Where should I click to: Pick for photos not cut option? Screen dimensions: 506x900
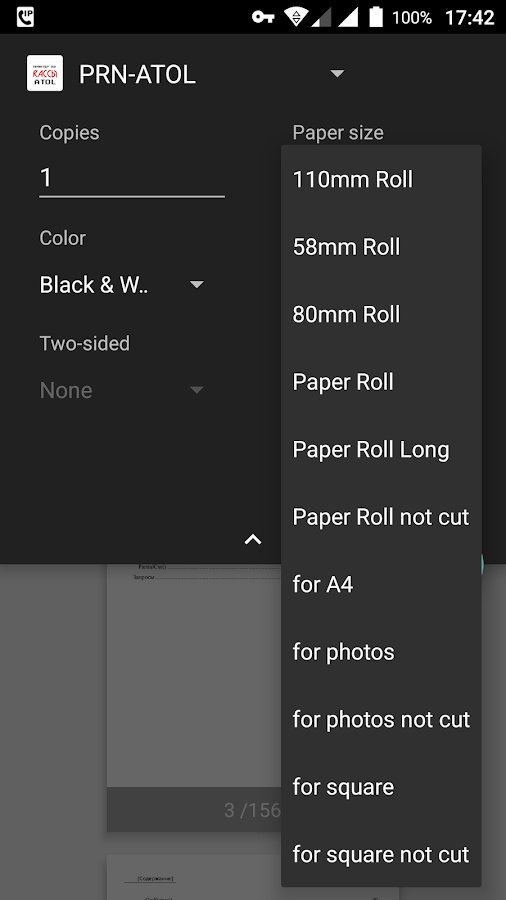click(x=381, y=719)
